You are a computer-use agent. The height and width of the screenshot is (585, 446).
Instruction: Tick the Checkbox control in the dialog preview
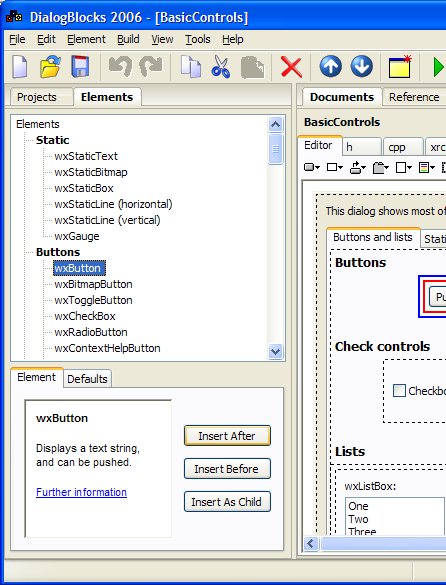click(x=399, y=391)
